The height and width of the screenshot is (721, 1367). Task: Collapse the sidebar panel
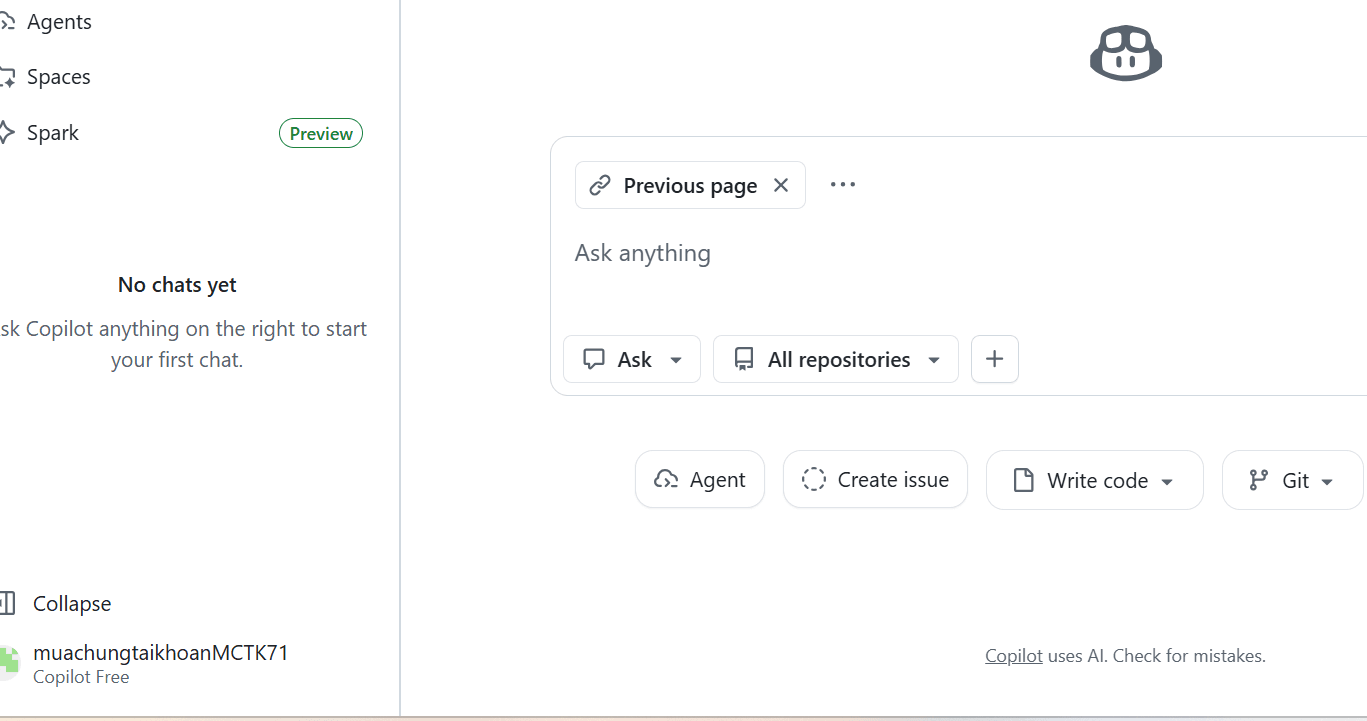70,604
